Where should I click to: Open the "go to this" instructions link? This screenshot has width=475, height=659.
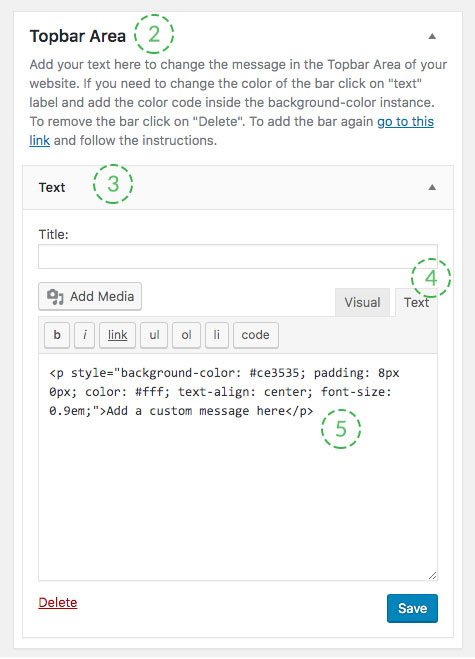tap(405, 122)
